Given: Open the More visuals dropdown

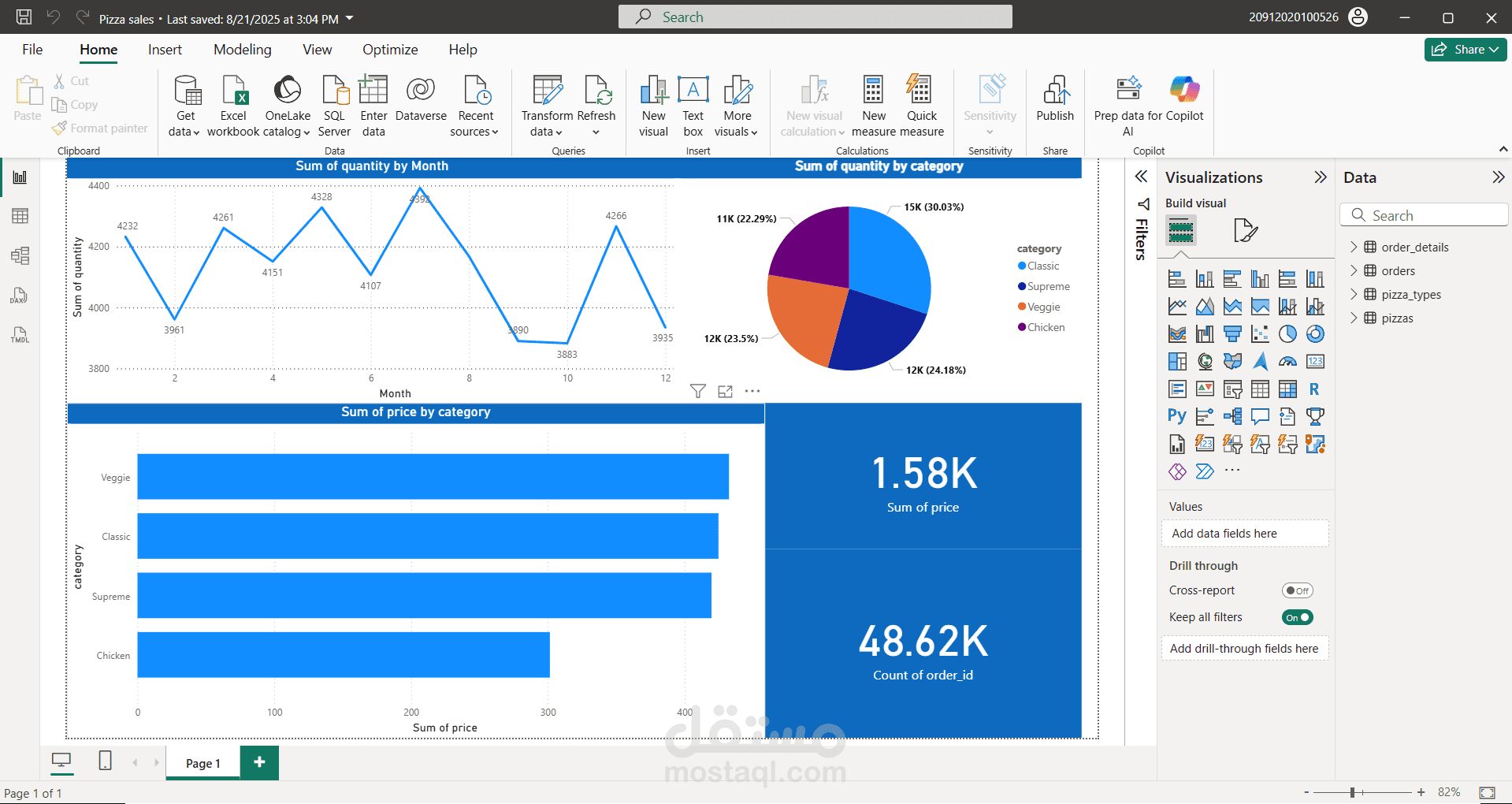Looking at the screenshot, I should pos(737,106).
